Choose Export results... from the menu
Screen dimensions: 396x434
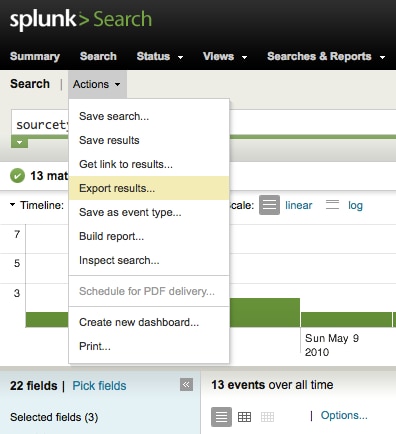pos(149,188)
